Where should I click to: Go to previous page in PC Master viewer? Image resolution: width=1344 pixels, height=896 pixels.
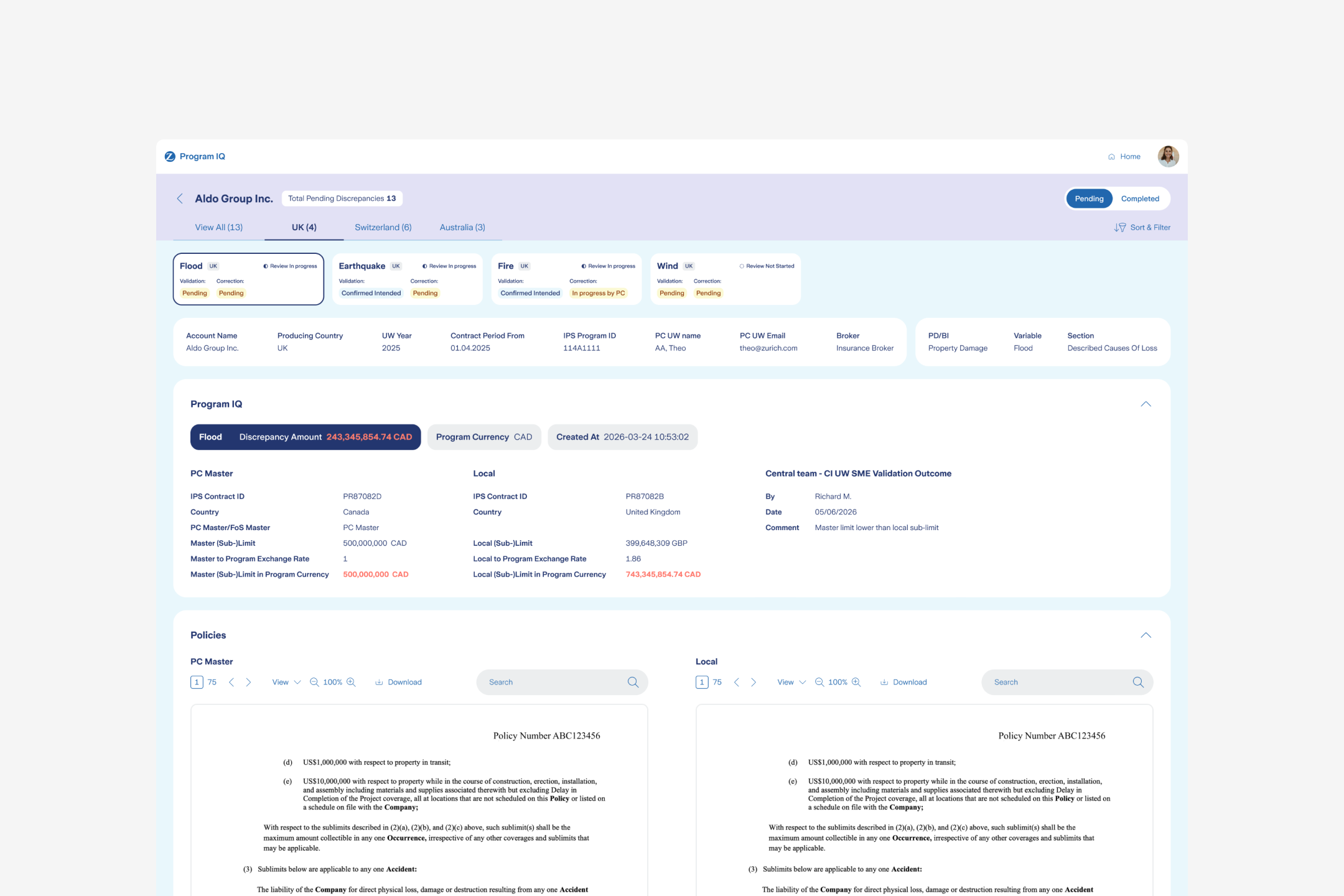point(231,682)
